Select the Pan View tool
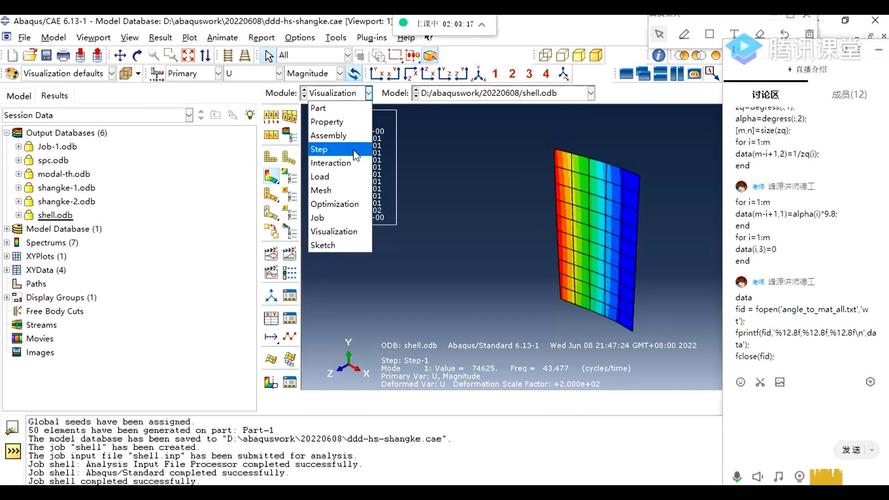The width and height of the screenshot is (889, 500). click(120, 55)
